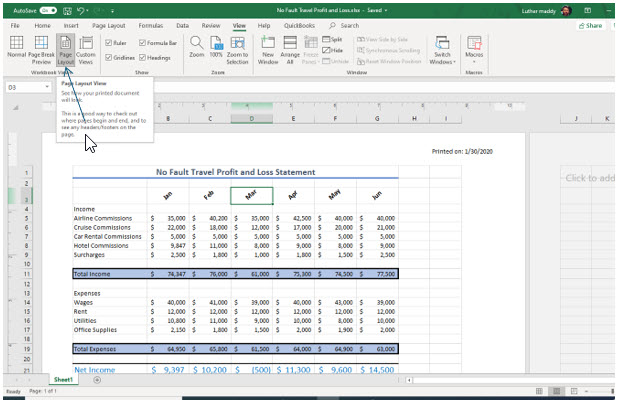Open a New Window
618x402 pixels.
click(x=268, y=50)
